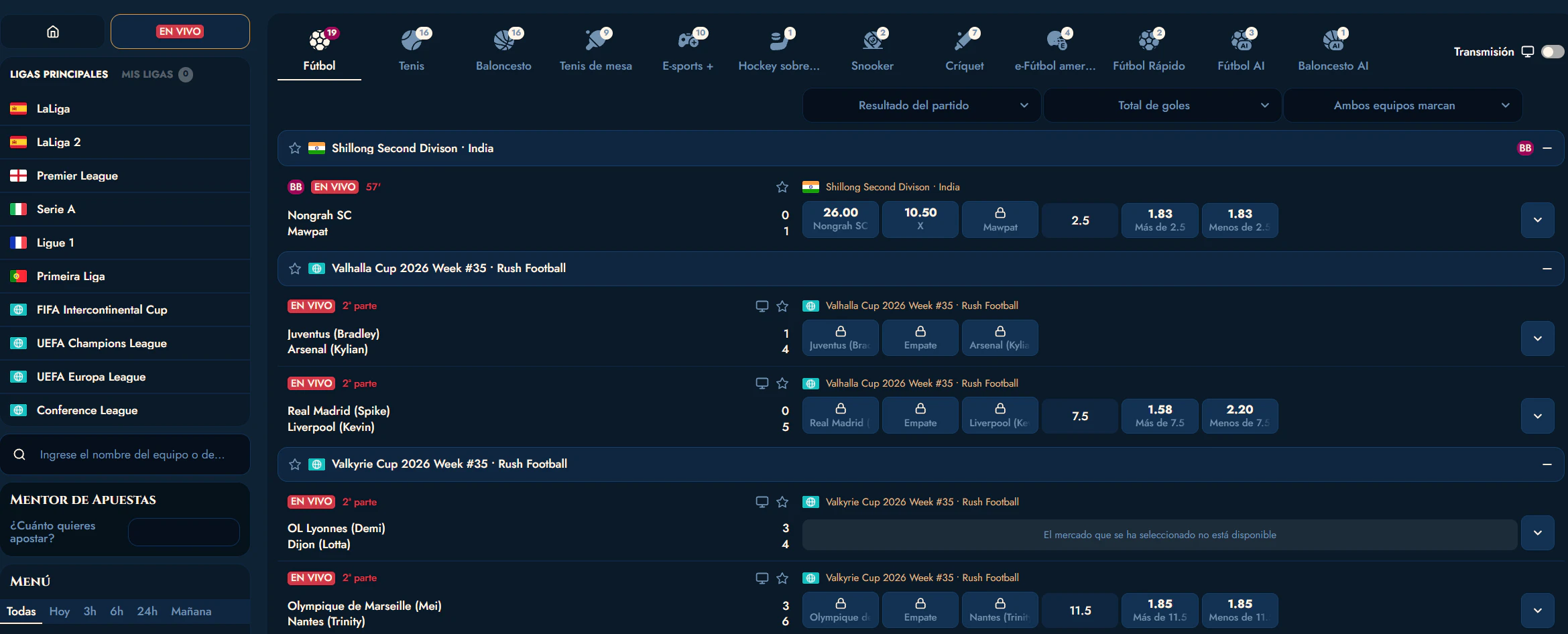Screen dimensions: 1568x634
Task: Open Resultado del partido dropdown
Action: click(921, 105)
